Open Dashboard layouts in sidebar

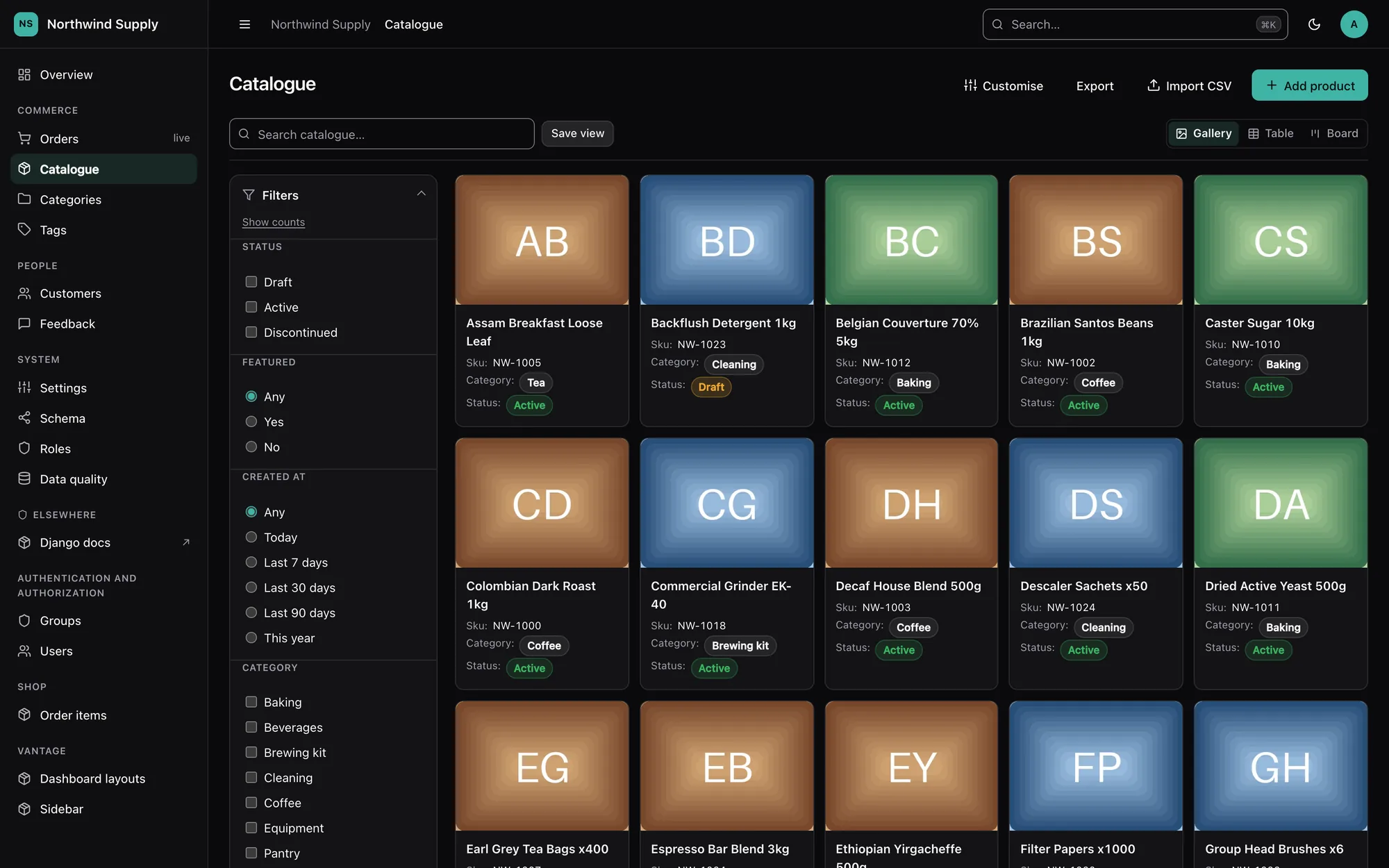click(x=103, y=778)
